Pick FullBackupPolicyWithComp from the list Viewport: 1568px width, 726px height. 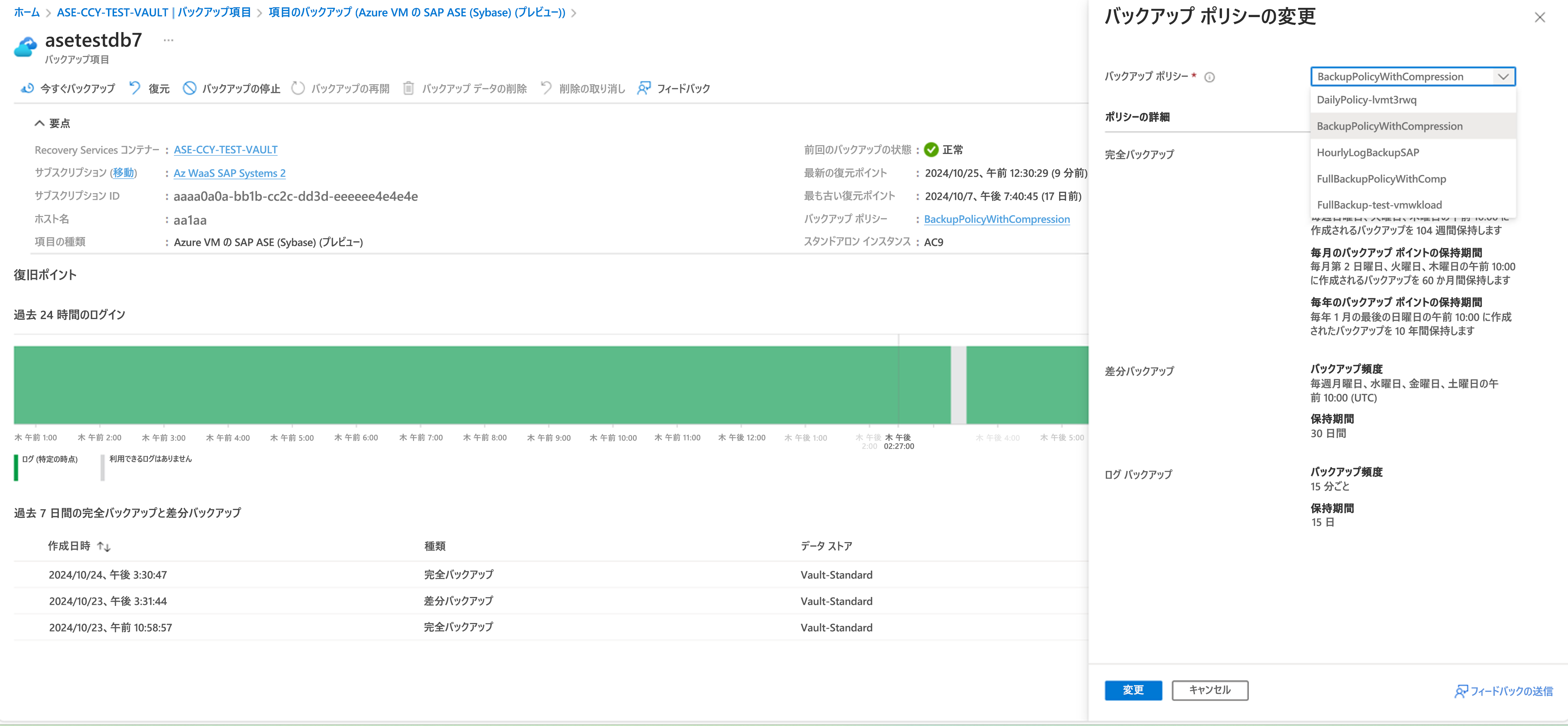(x=1381, y=179)
